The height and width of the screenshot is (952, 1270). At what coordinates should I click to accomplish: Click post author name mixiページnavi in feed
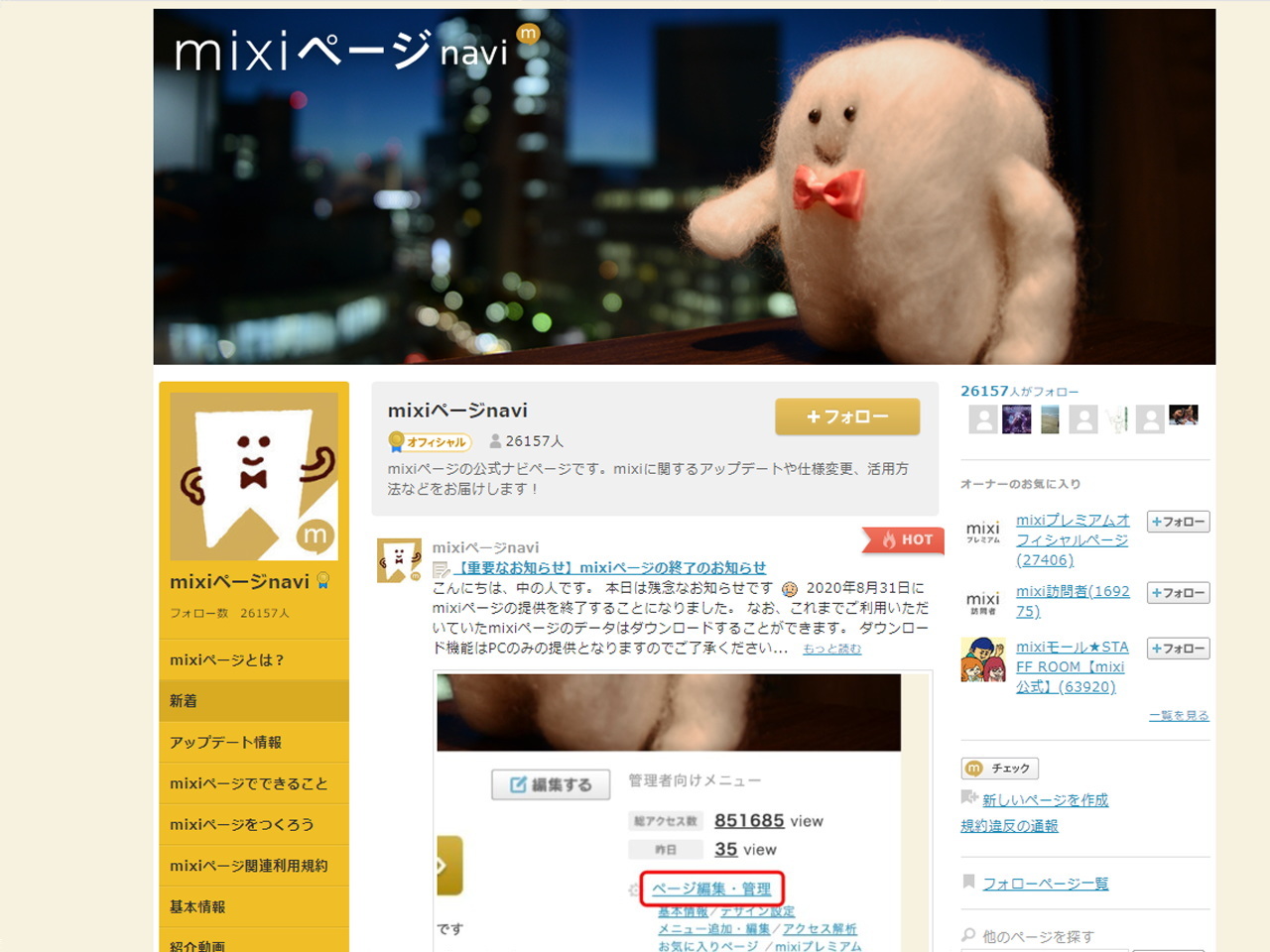point(485,547)
